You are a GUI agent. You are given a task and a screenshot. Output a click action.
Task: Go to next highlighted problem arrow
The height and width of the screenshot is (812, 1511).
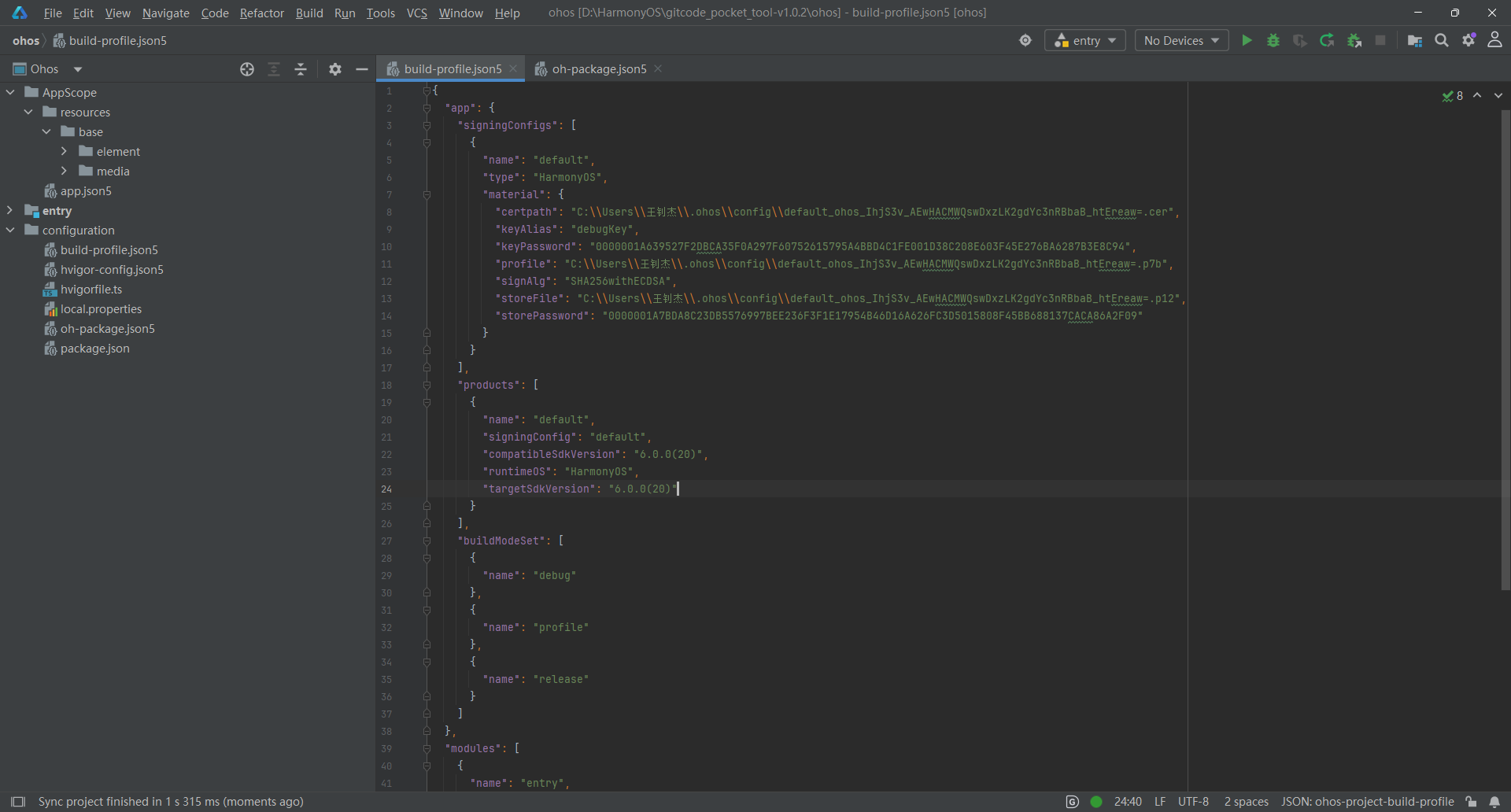(x=1498, y=95)
